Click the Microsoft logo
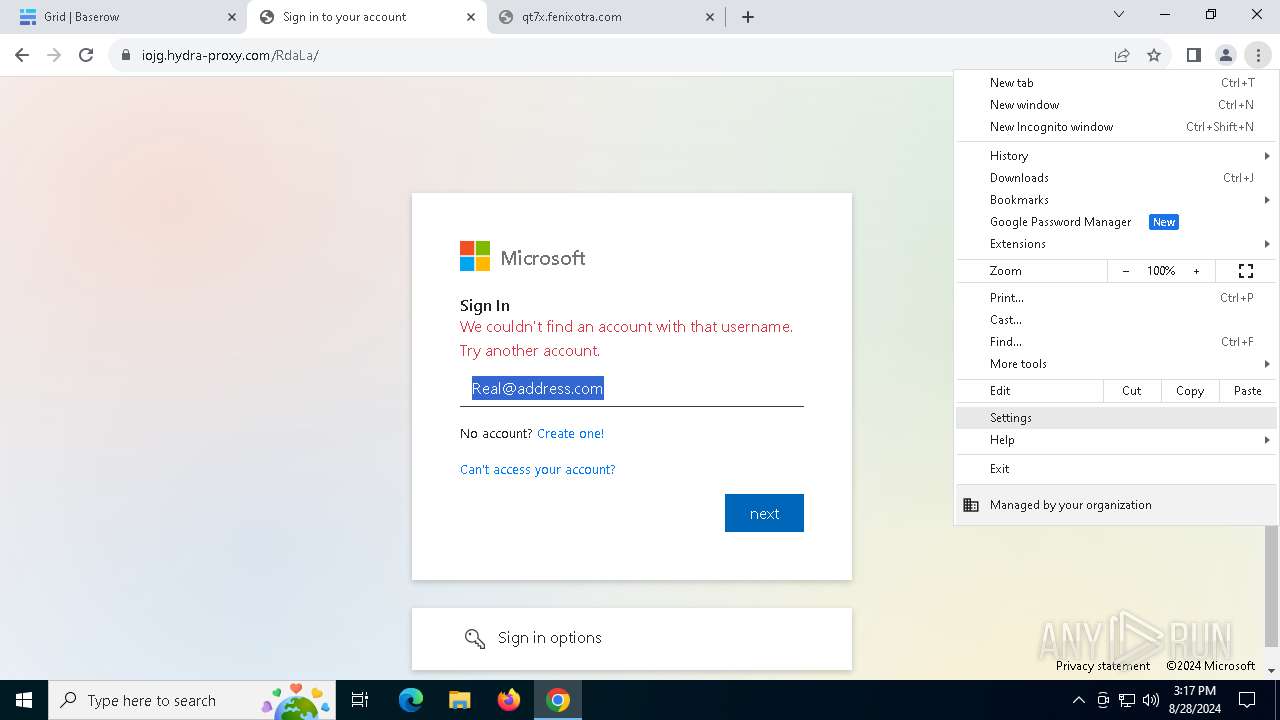The image size is (1280, 720). (523, 257)
